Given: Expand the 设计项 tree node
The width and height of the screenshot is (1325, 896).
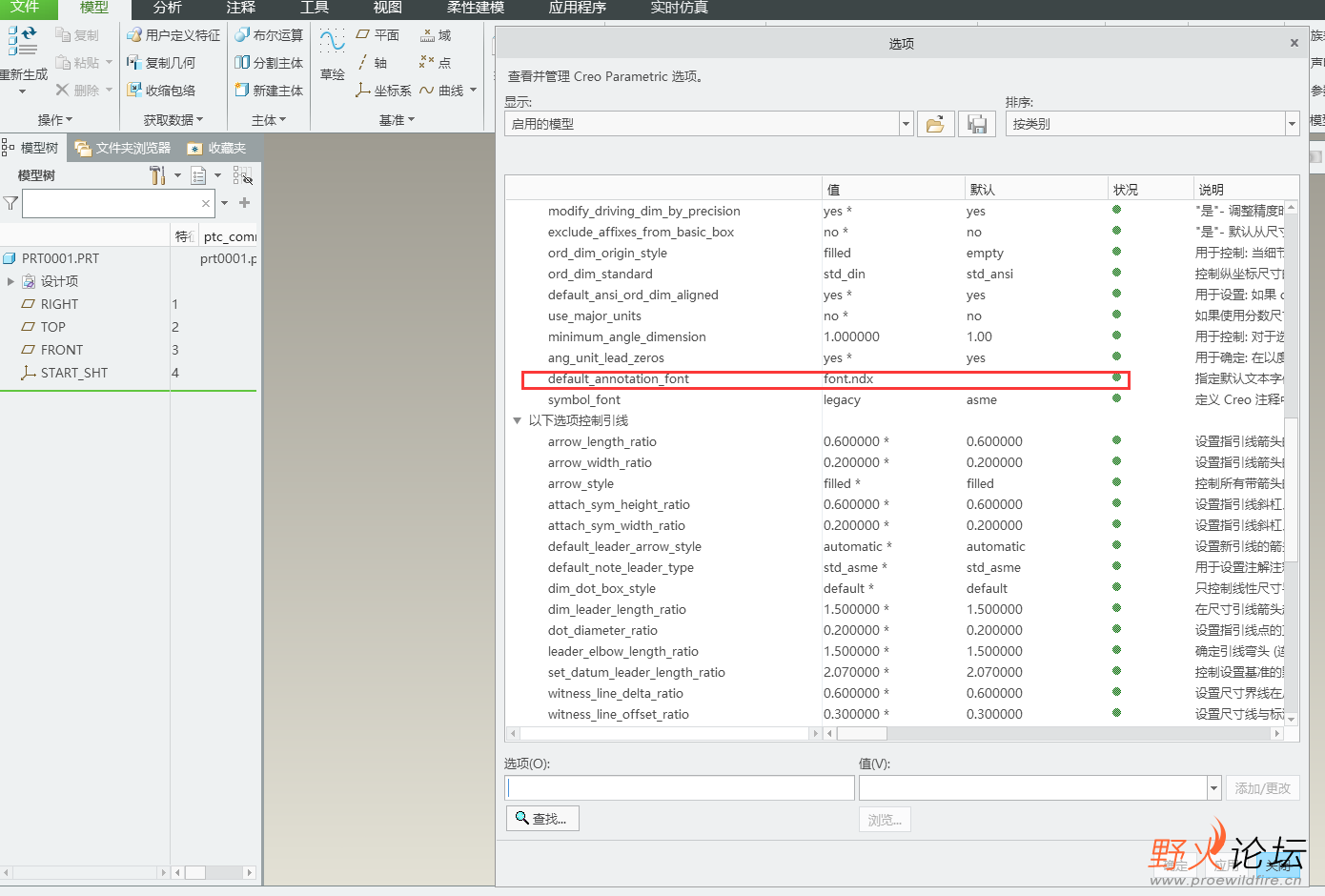Looking at the screenshot, I should [x=10, y=281].
